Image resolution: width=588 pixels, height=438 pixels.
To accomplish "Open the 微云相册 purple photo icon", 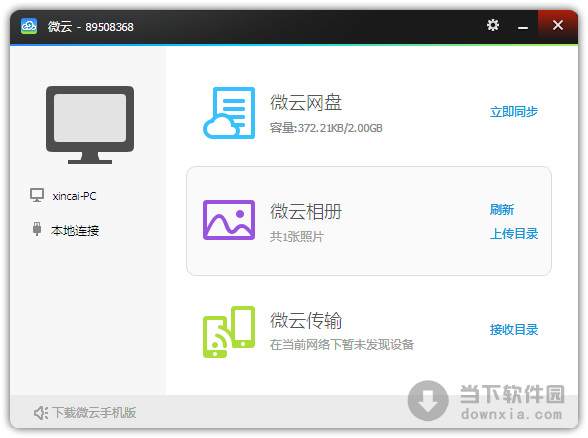I will [x=229, y=220].
